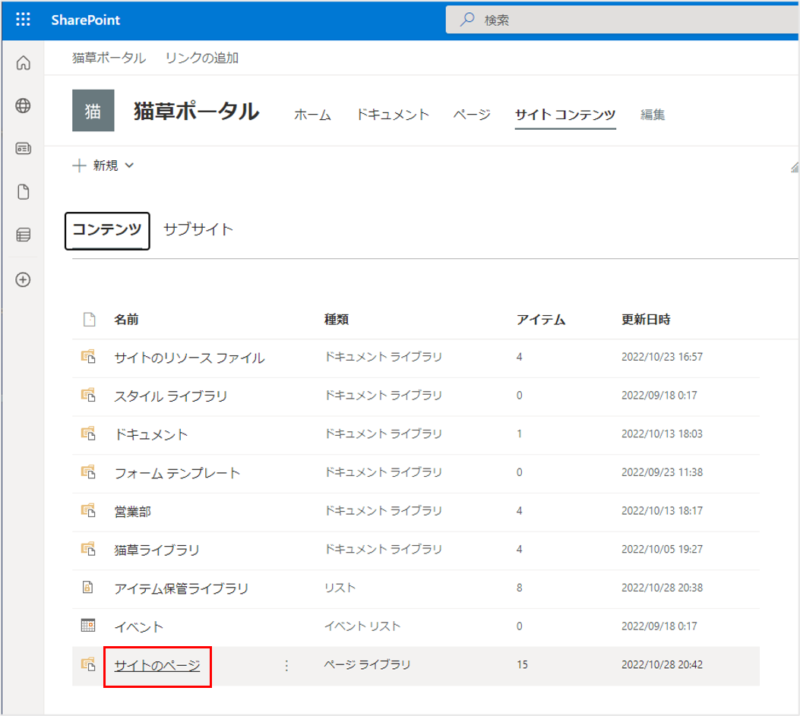The height and width of the screenshot is (716, 800).
Task: Open ページ in site navigation
Action: [x=471, y=115]
